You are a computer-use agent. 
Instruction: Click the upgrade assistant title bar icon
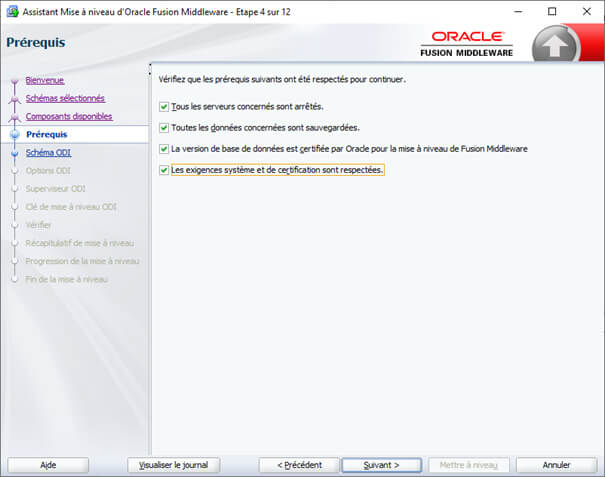click(x=13, y=12)
